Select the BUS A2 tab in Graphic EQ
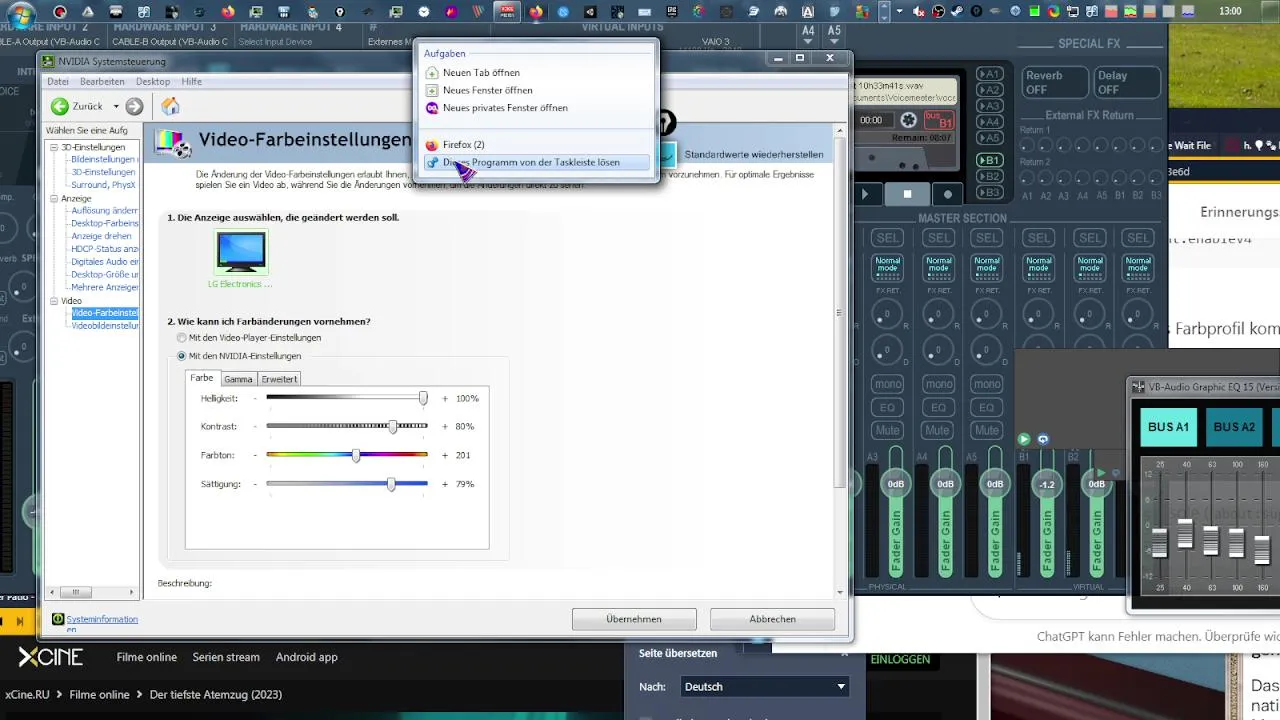Viewport: 1280px width, 720px height. click(x=1234, y=427)
